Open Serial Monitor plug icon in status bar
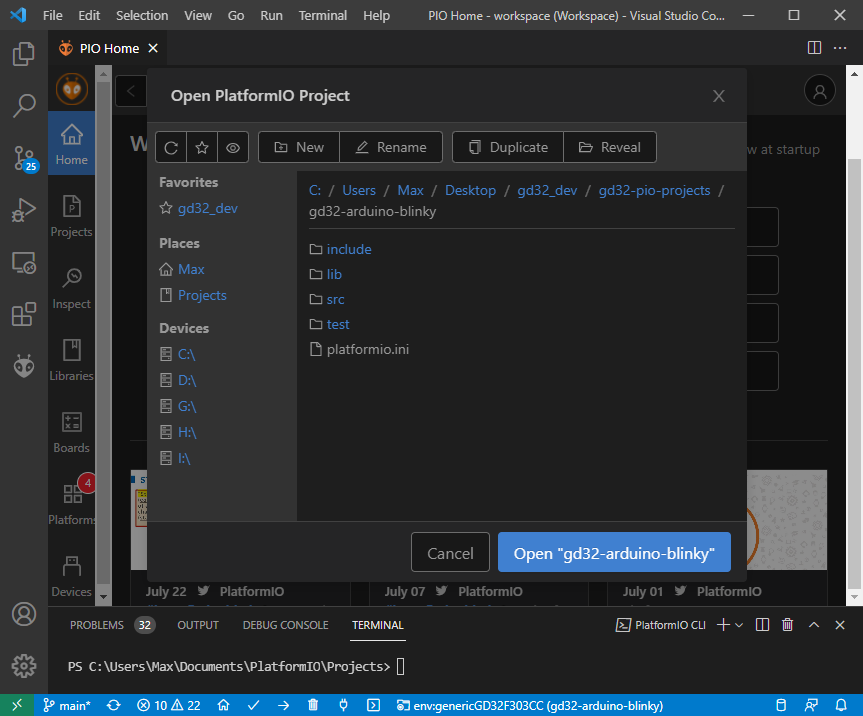The width and height of the screenshot is (863, 716). point(343,705)
